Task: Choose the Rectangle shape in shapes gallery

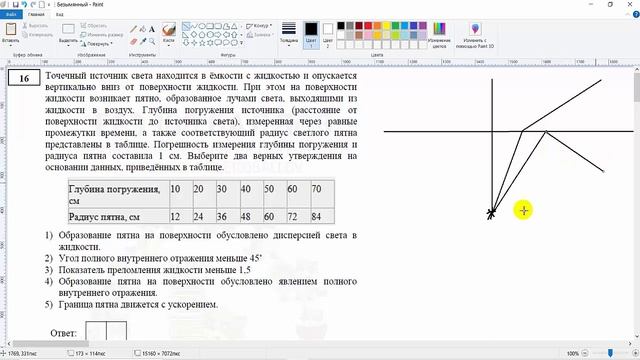Action: tap(210, 26)
